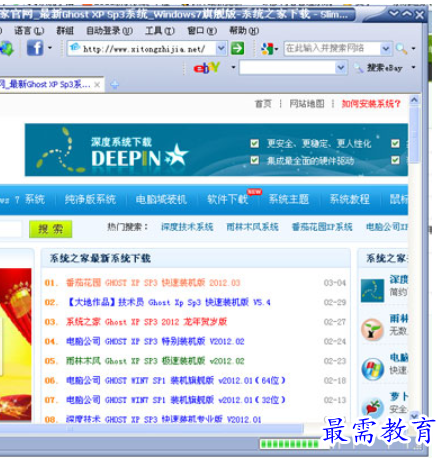The image size is (444, 462).
Task: Click the green Go arrow button
Action: (237, 49)
